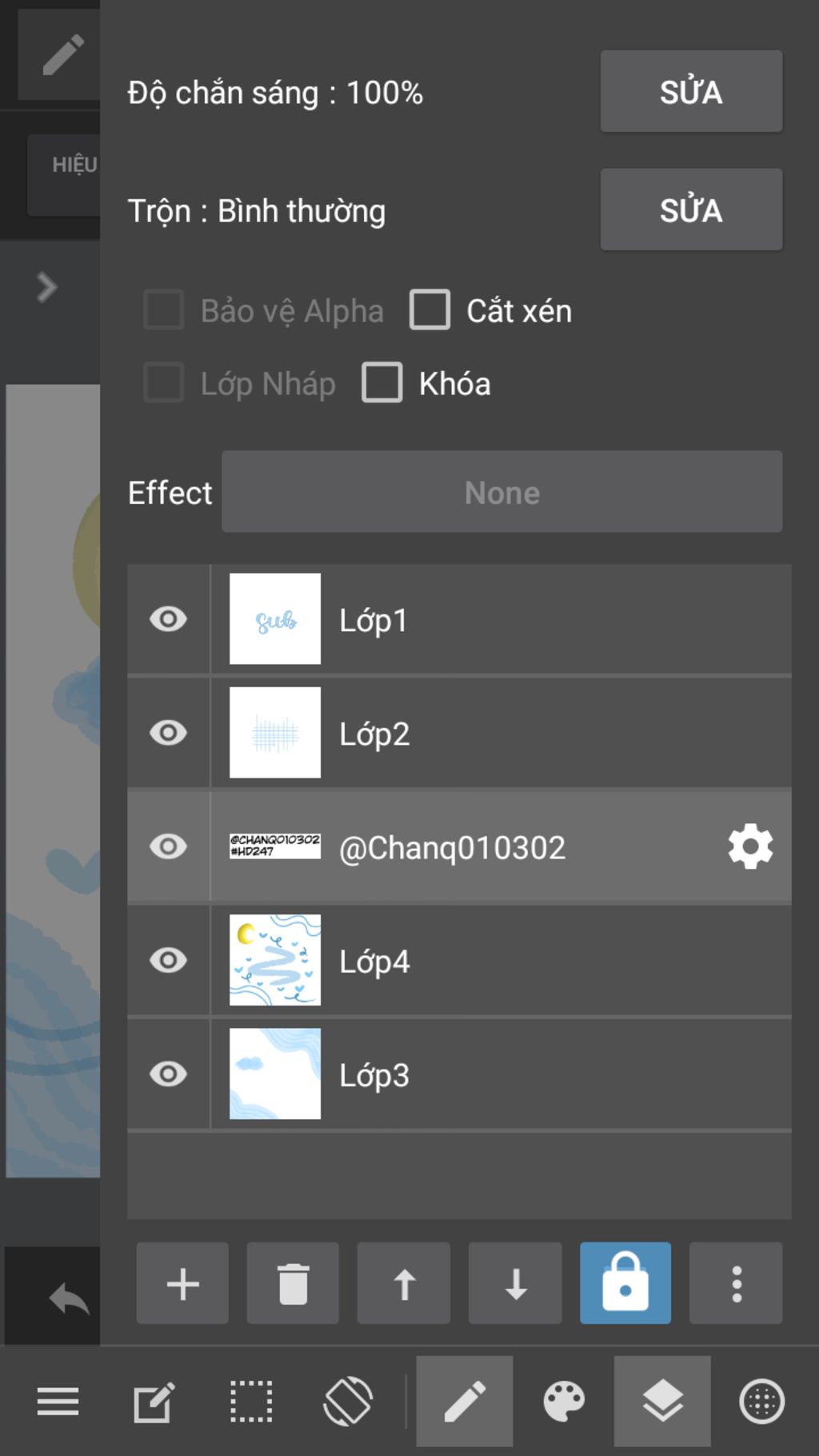Add a new layer with plus button
The image size is (819, 1456).
tap(182, 1283)
